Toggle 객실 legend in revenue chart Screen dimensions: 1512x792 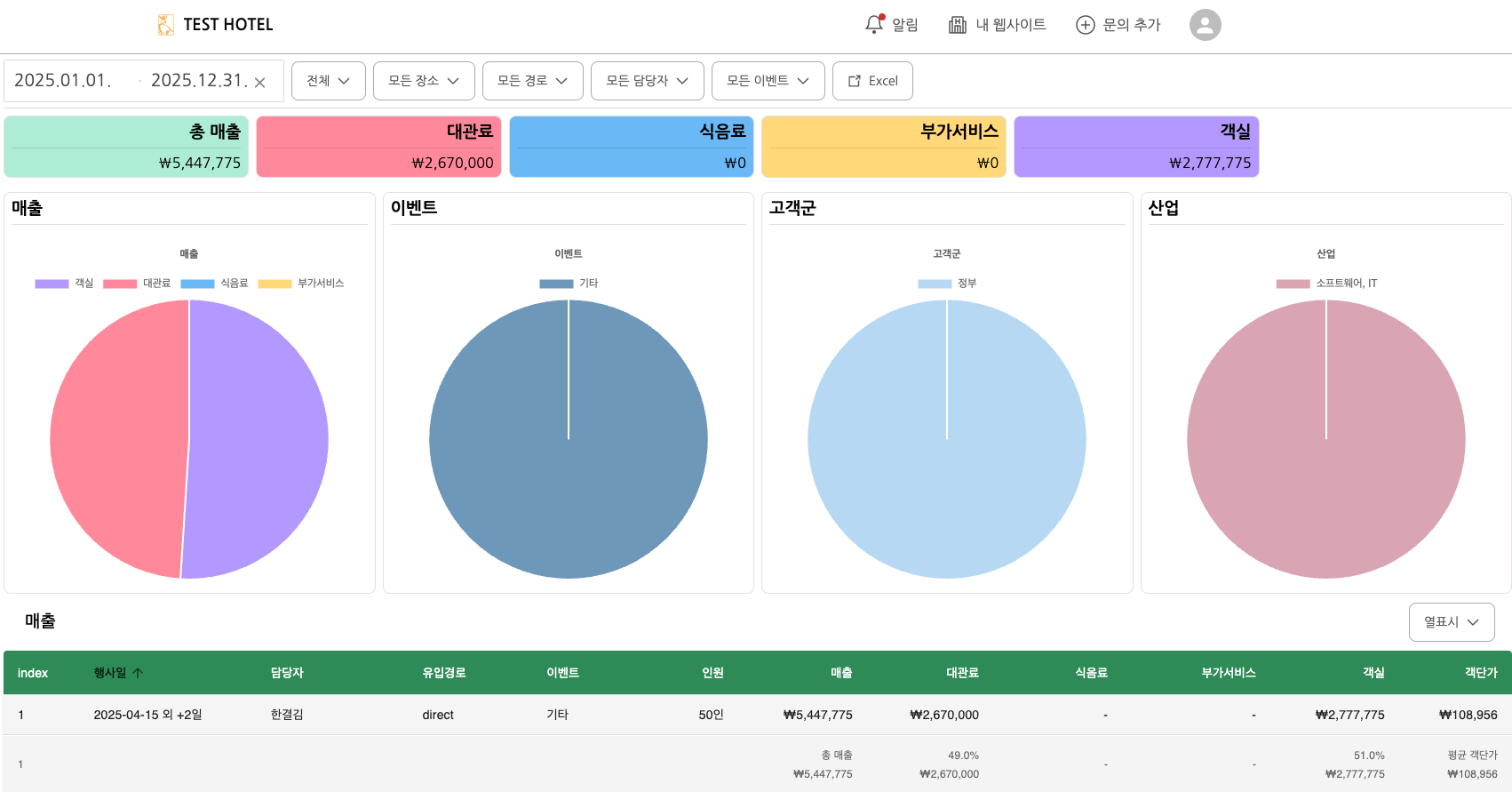pos(52,284)
